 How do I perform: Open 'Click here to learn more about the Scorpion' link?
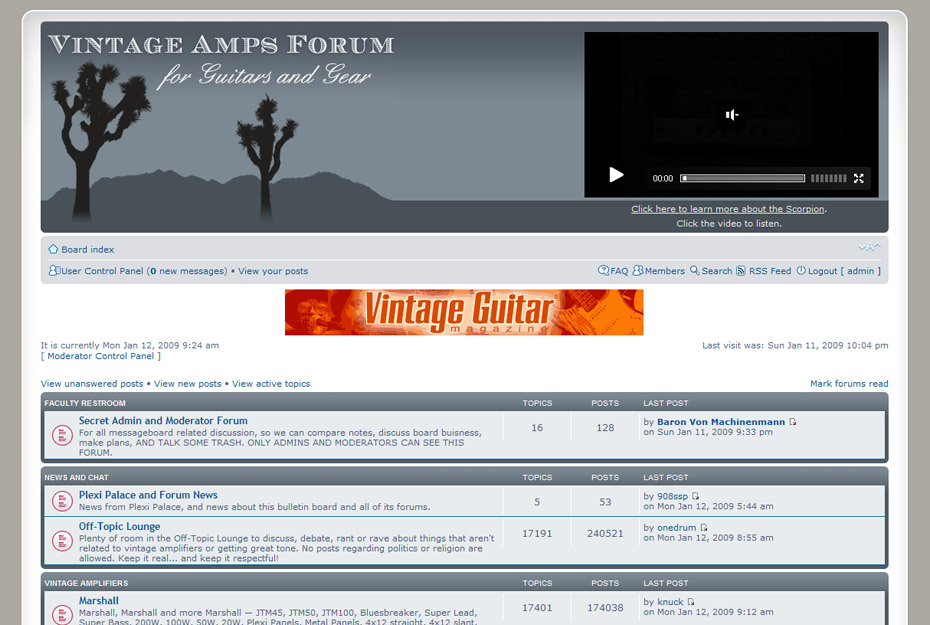pyautogui.click(x=728, y=209)
